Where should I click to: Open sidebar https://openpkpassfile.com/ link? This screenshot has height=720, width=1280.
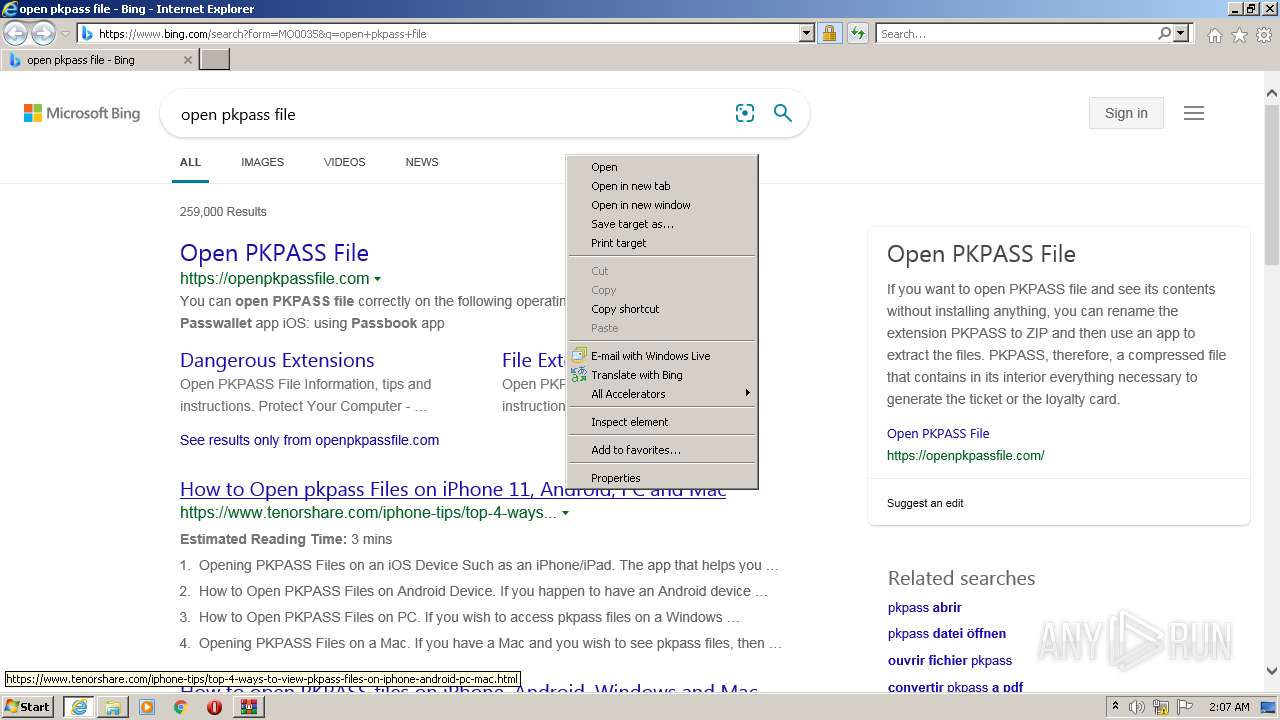[965, 455]
